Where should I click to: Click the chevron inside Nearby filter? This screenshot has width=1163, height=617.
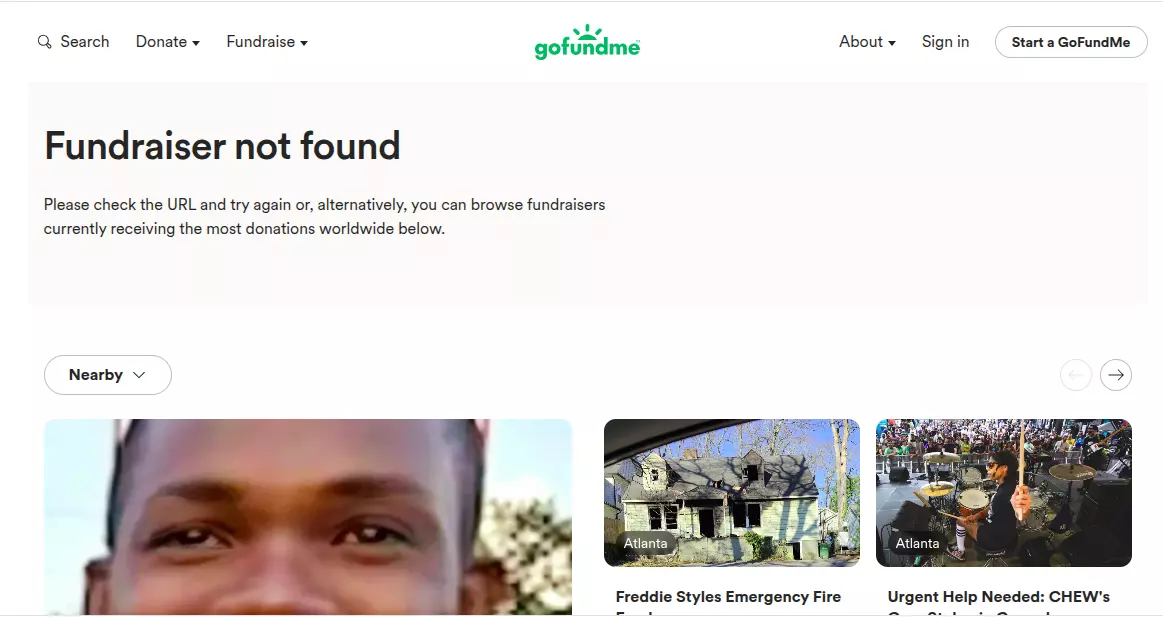pos(139,375)
